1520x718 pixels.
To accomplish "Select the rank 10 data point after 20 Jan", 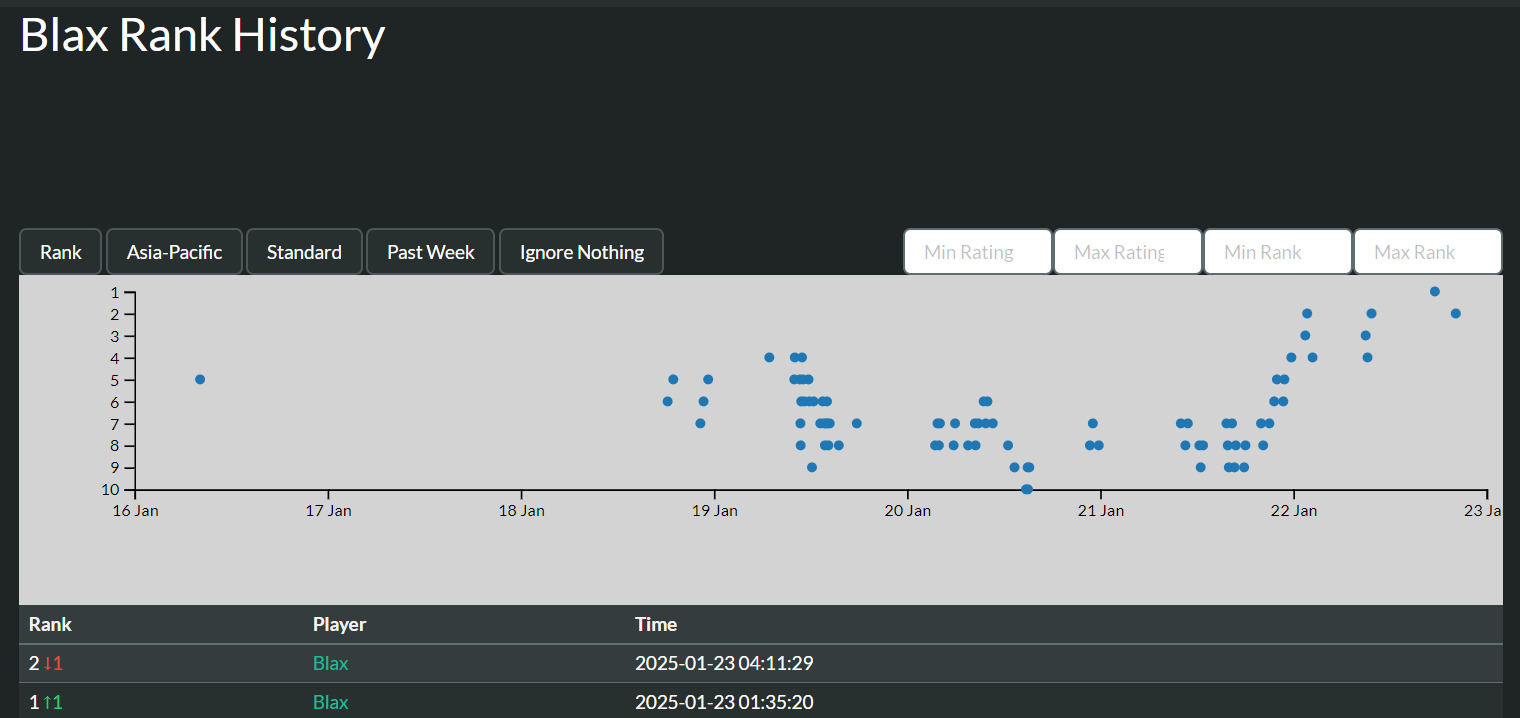I will pos(1026,489).
